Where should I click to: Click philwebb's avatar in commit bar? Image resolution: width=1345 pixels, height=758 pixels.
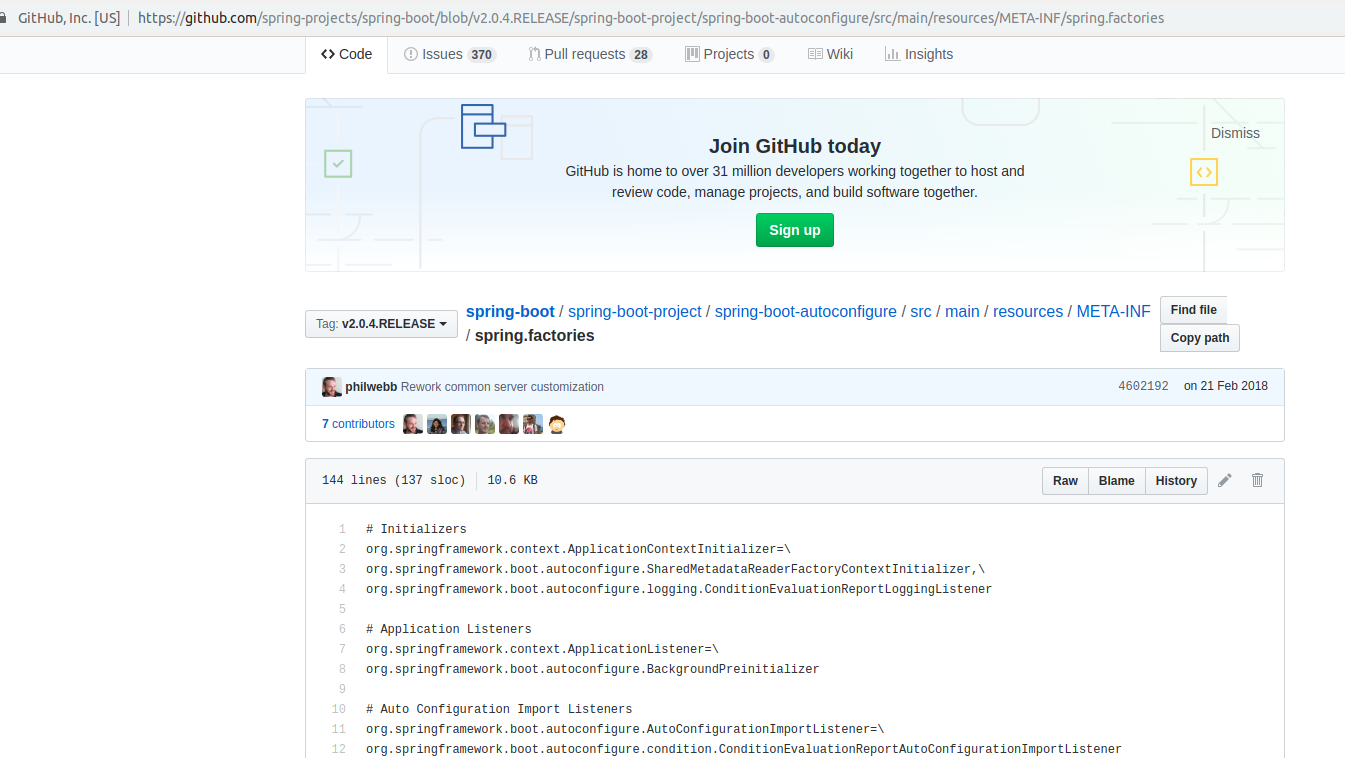[332, 387]
